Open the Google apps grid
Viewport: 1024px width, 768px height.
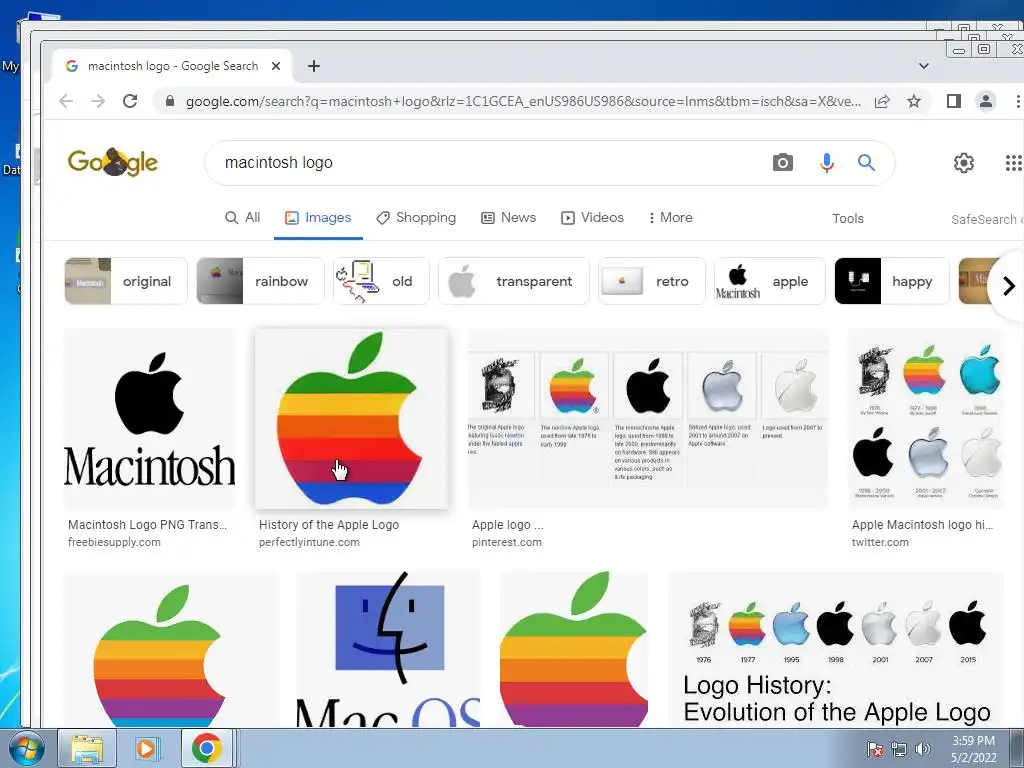click(1014, 163)
